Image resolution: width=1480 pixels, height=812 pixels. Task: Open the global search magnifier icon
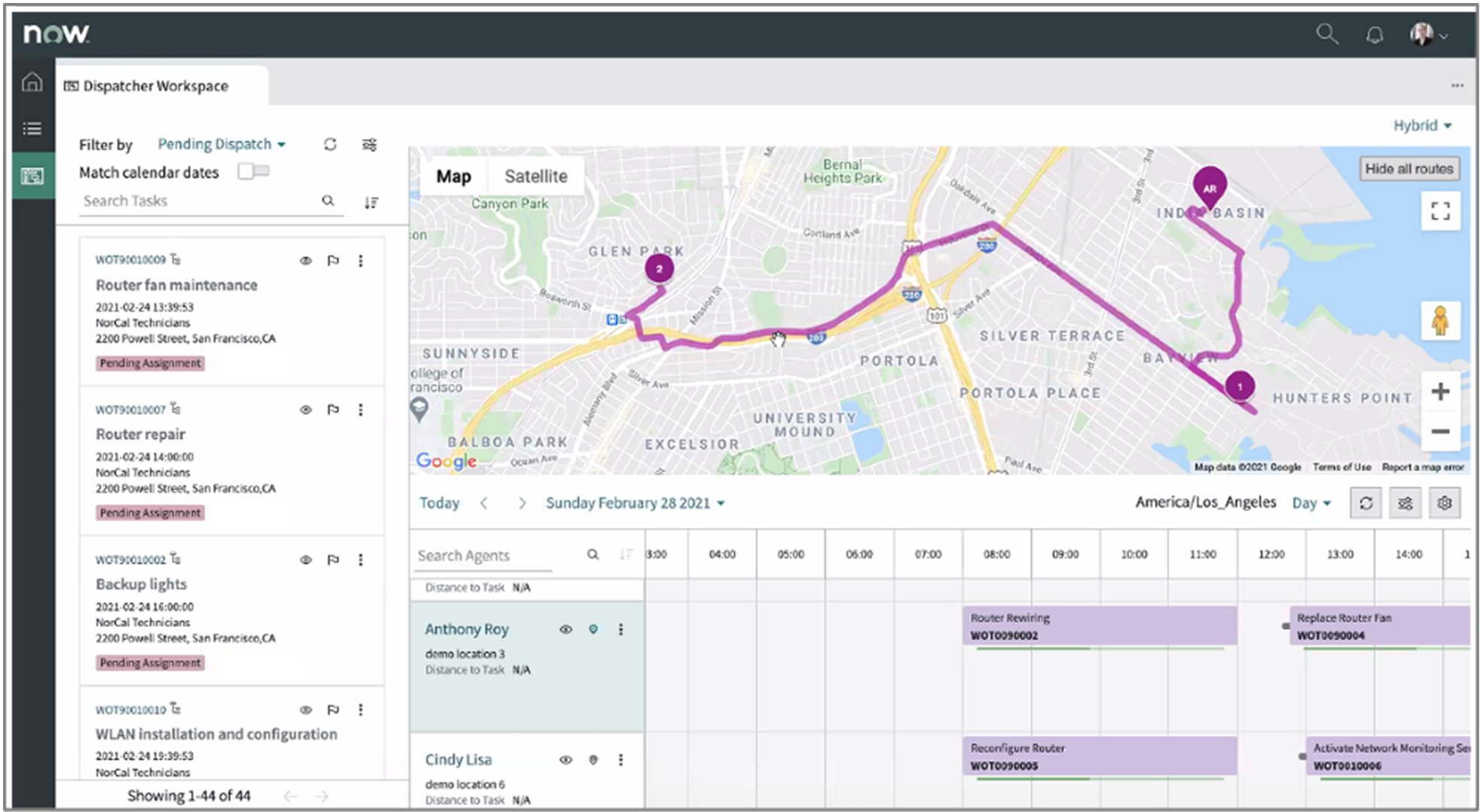(1327, 34)
